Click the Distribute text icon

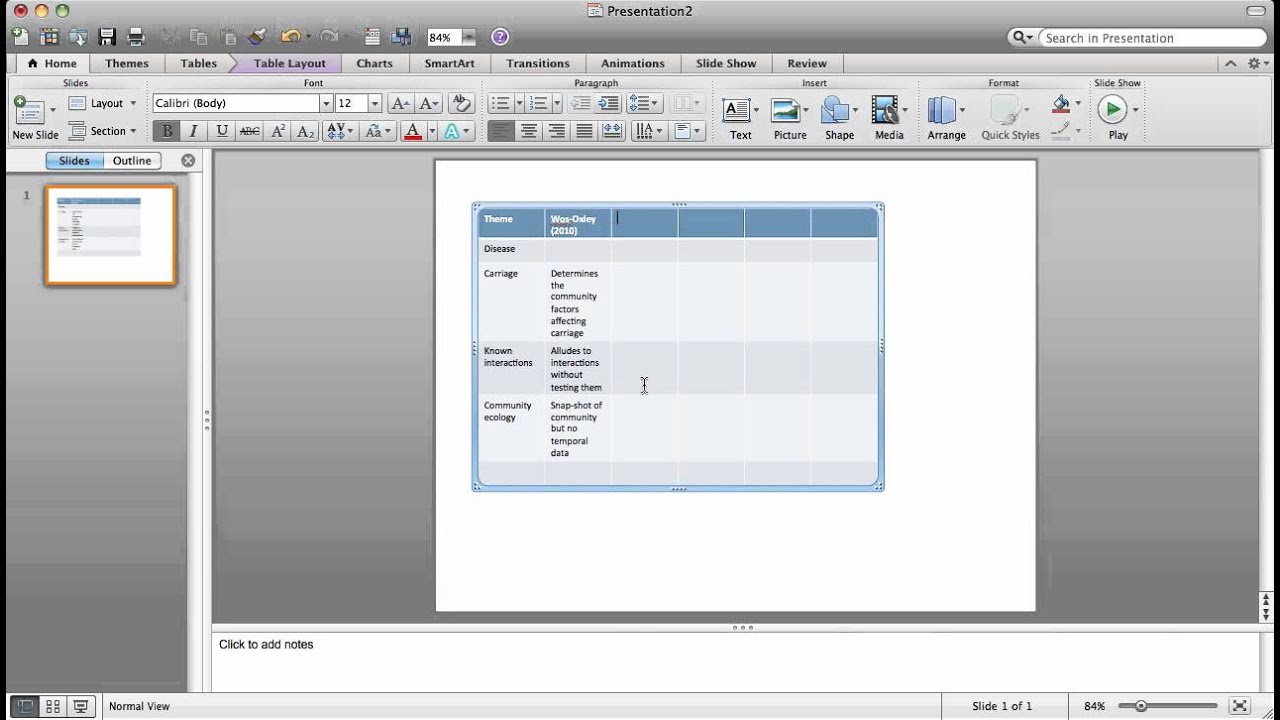[612, 131]
